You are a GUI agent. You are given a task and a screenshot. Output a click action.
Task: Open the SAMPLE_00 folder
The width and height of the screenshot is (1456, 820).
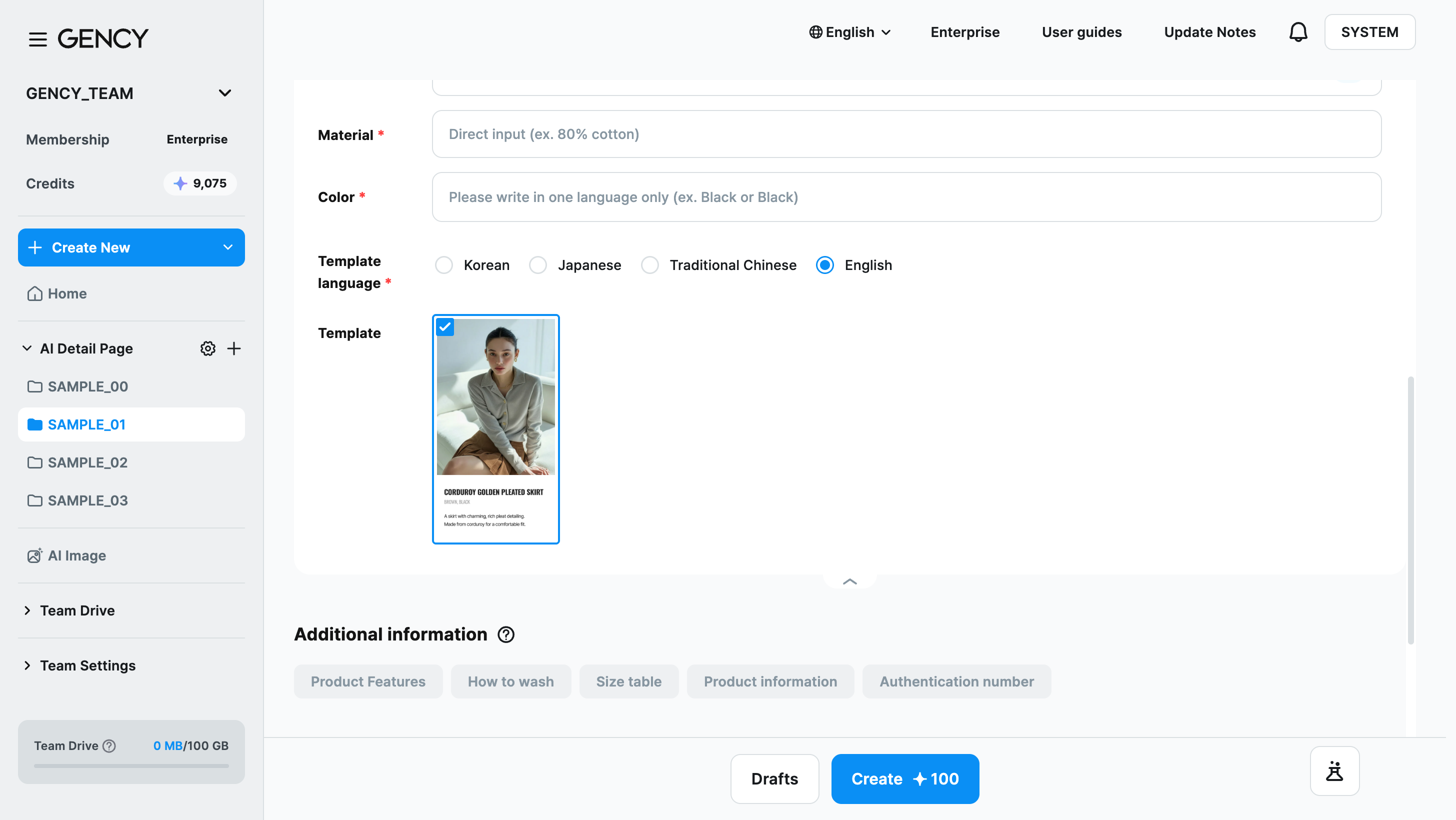click(131, 386)
